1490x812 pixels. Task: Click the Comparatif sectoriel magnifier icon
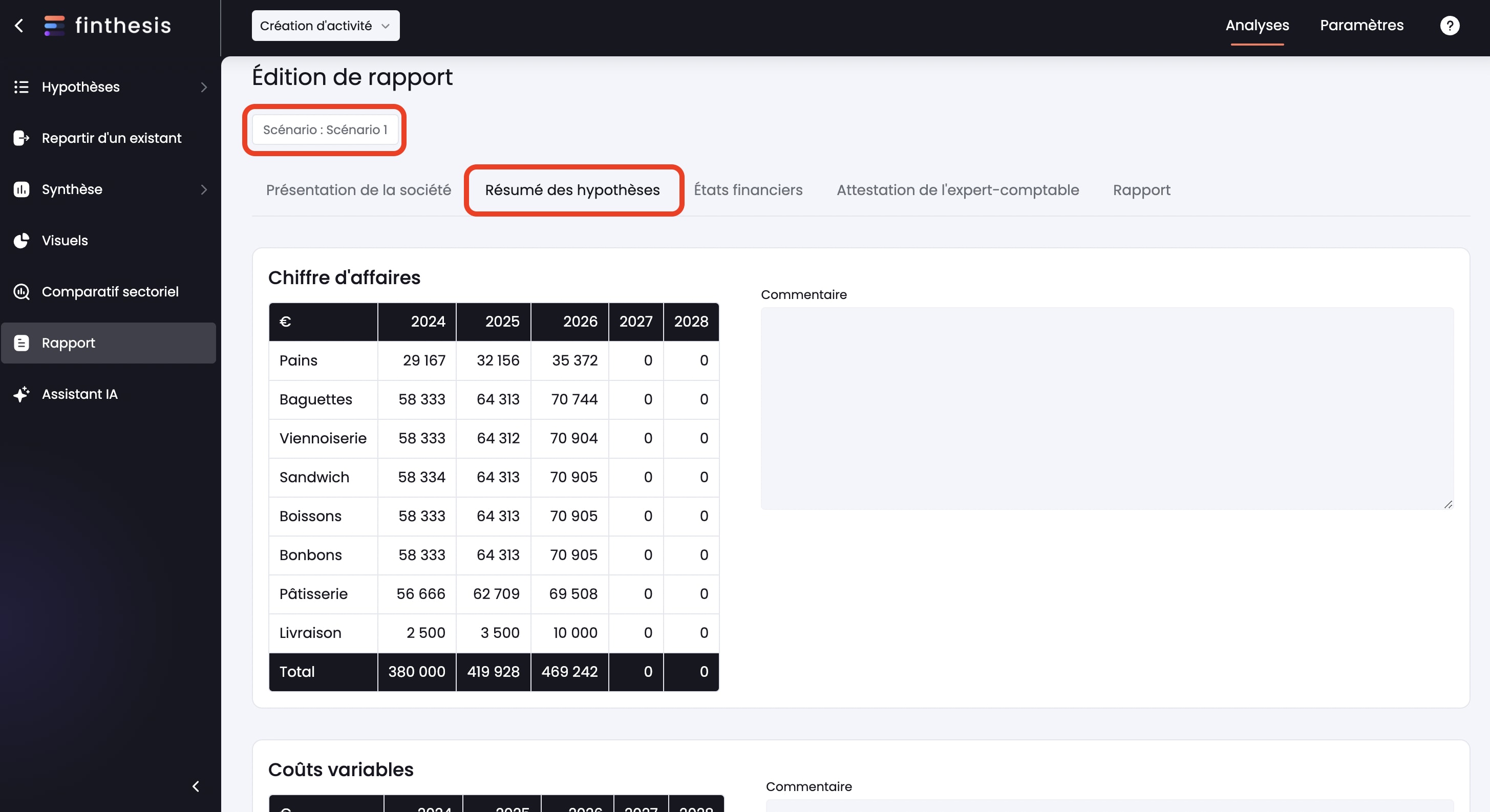[x=22, y=291]
